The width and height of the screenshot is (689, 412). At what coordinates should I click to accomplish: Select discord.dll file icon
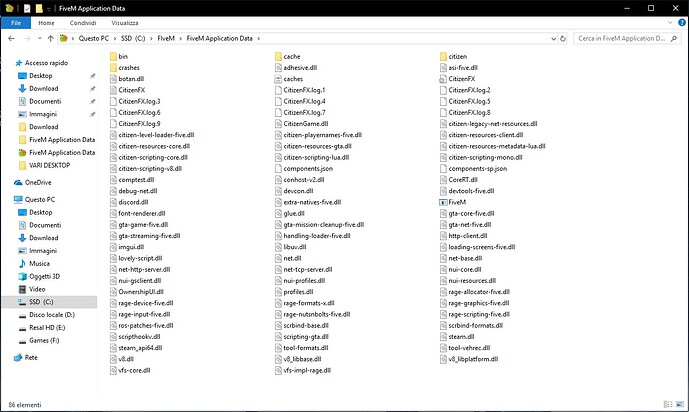tap(113, 202)
